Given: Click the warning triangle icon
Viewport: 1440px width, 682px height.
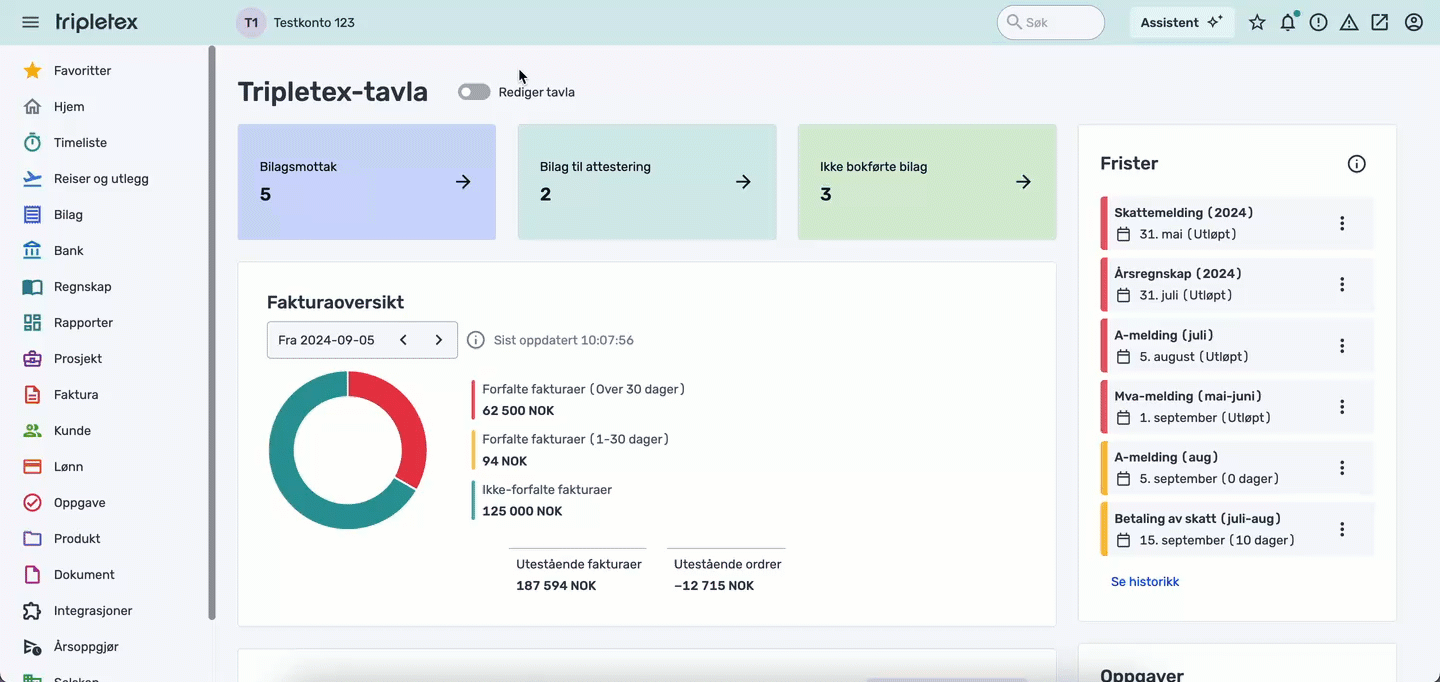Looking at the screenshot, I should (1349, 22).
